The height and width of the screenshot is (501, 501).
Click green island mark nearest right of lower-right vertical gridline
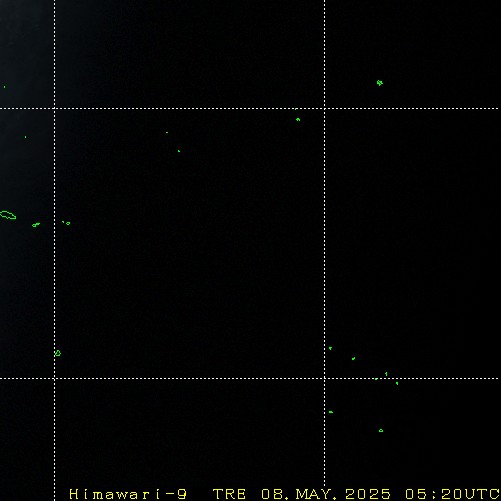click(x=330, y=348)
